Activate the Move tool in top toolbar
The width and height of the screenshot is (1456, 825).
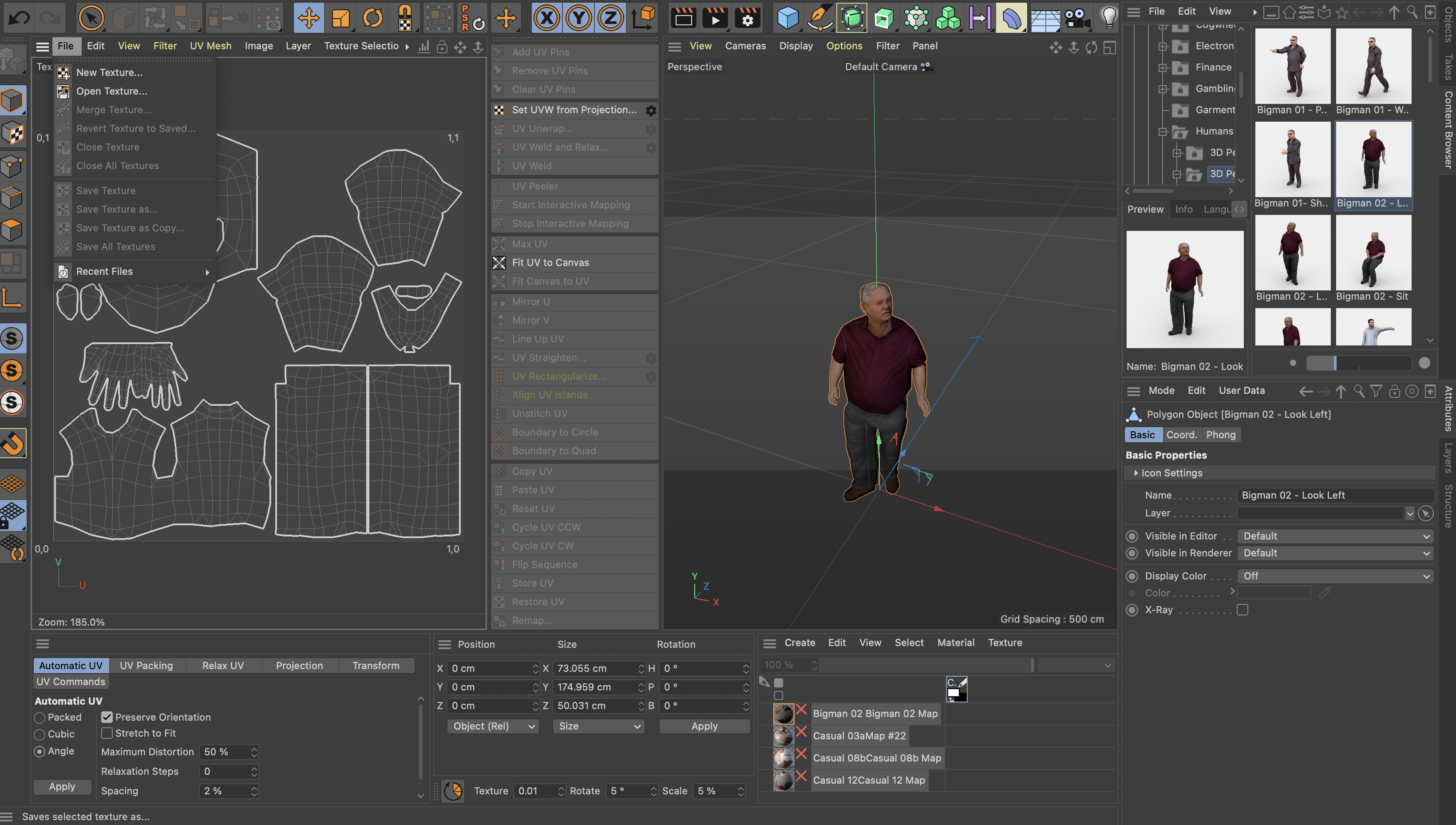coord(309,18)
